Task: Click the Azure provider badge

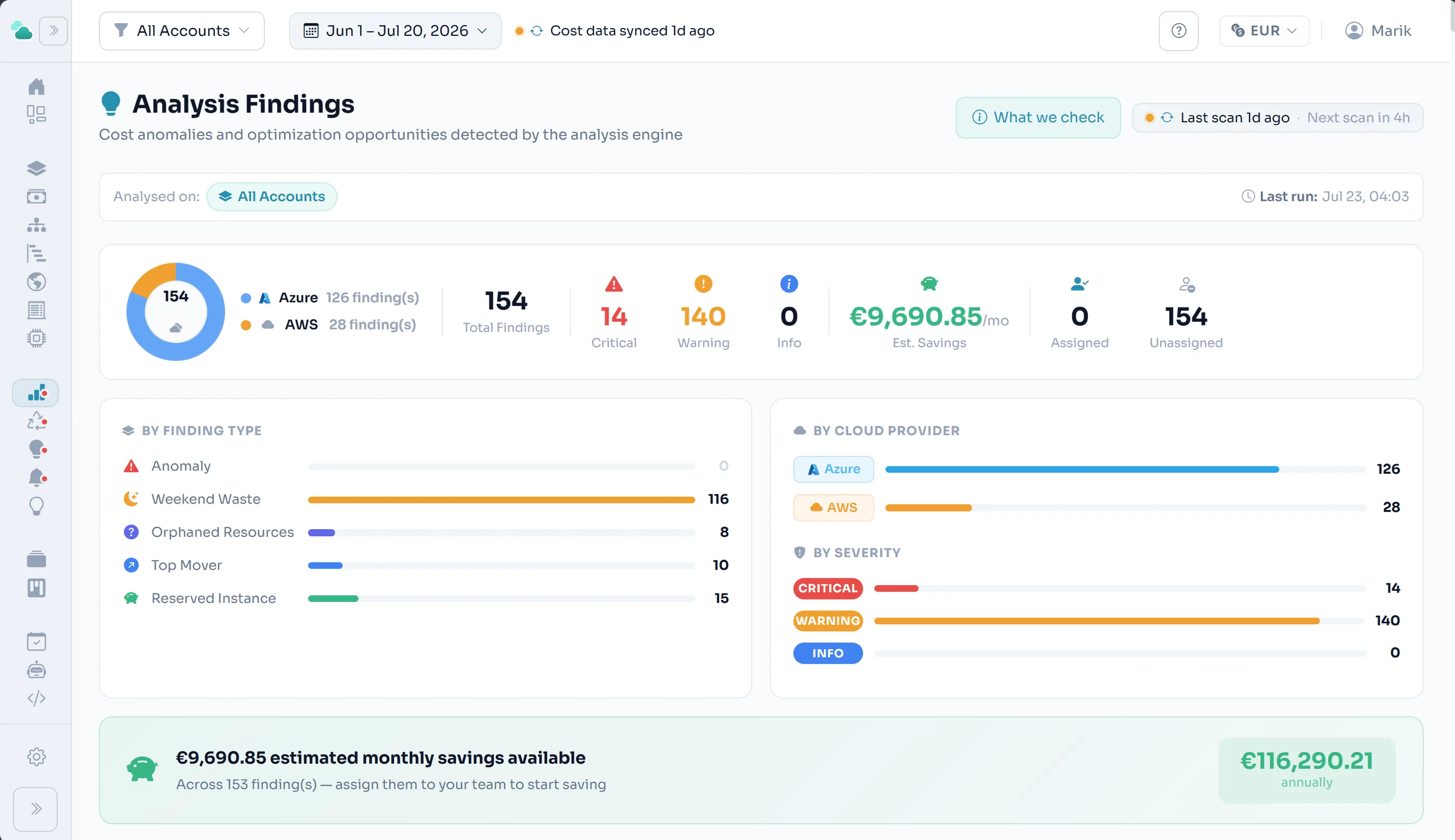Action: (x=833, y=469)
